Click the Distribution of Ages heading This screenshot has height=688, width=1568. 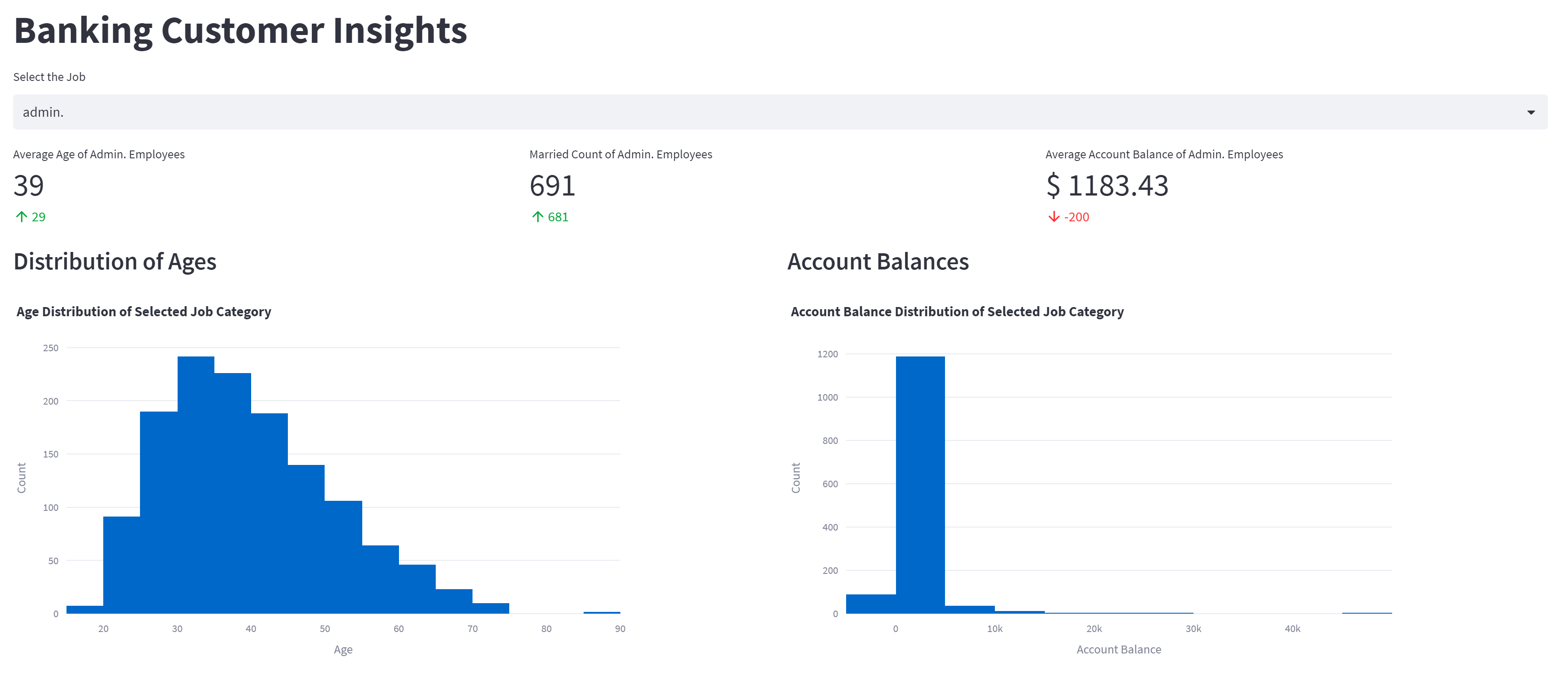pos(115,262)
